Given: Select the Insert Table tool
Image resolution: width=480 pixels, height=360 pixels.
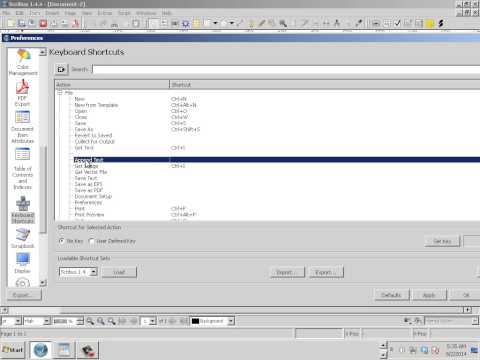Looking at the screenshot, I should (x=197, y=23).
